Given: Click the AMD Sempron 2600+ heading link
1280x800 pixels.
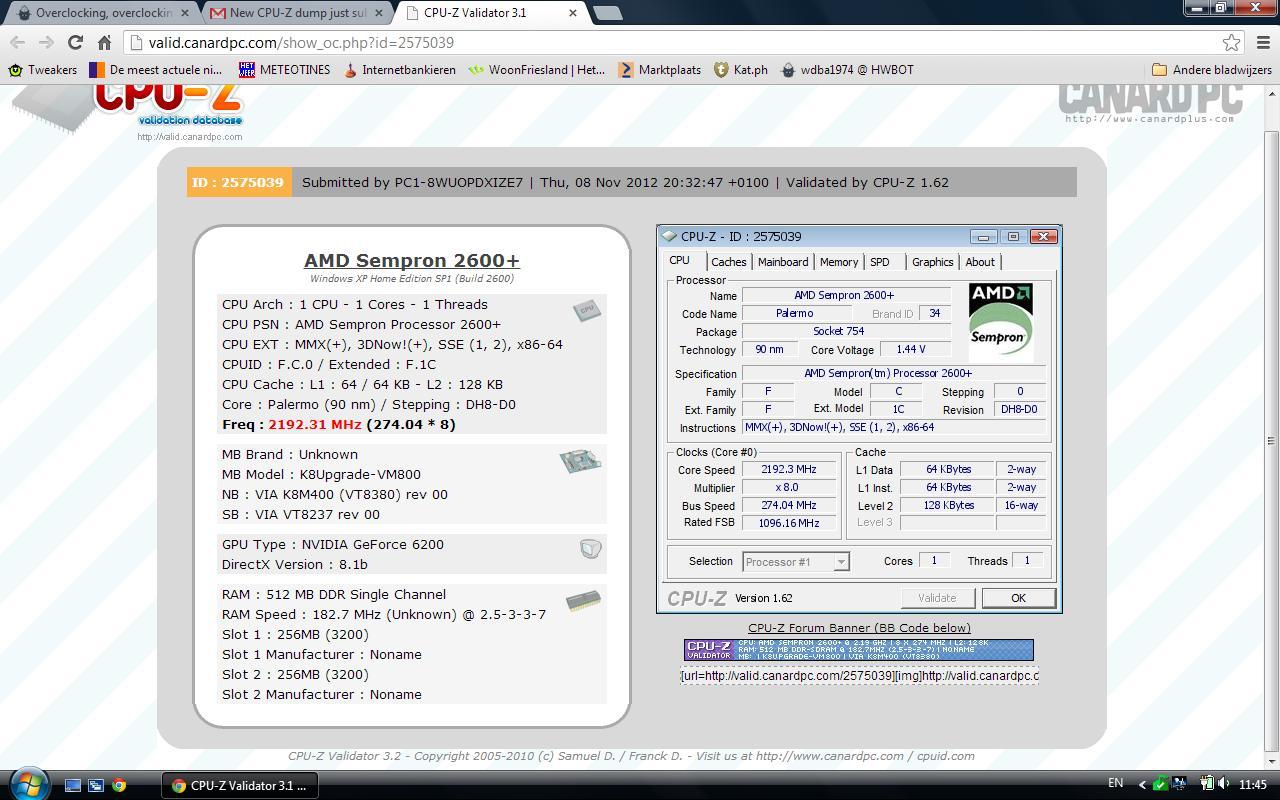Looking at the screenshot, I should (x=412, y=261).
